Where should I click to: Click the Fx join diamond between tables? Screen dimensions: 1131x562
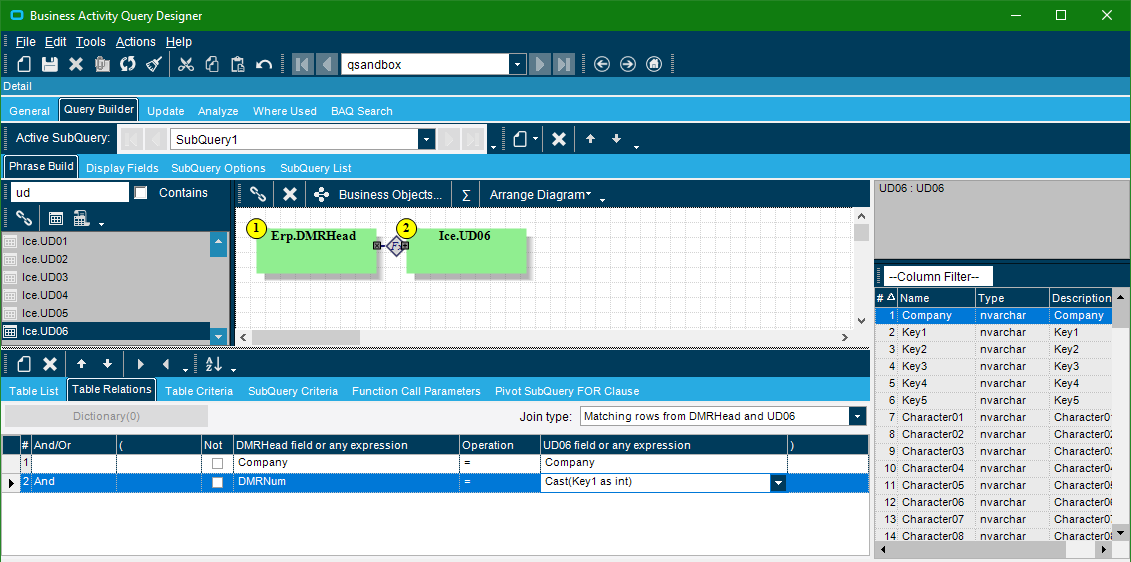point(395,245)
